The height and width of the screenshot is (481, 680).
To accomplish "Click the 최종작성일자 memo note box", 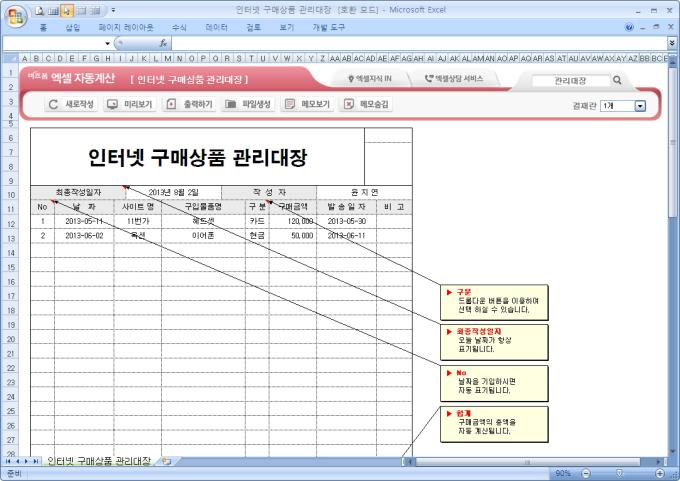I will coord(494,342).
